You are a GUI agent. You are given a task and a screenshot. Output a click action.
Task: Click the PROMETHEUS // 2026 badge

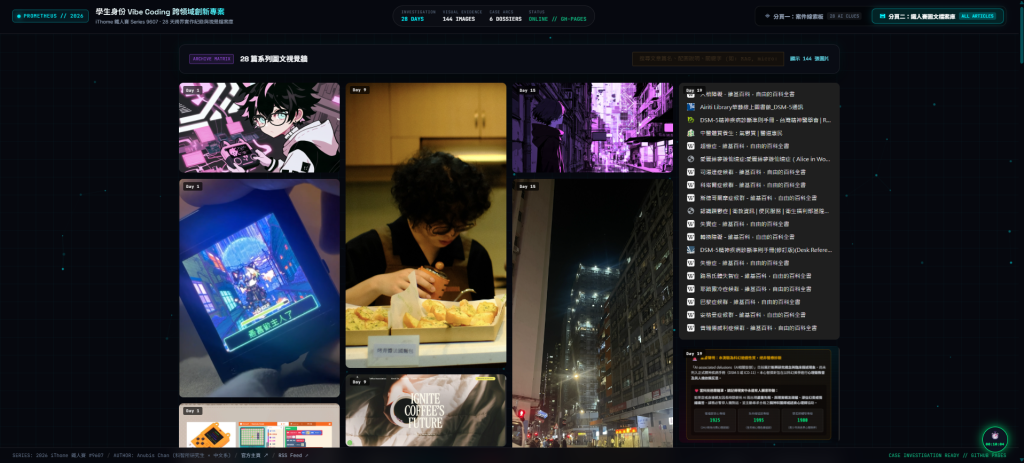click(50, 16)
